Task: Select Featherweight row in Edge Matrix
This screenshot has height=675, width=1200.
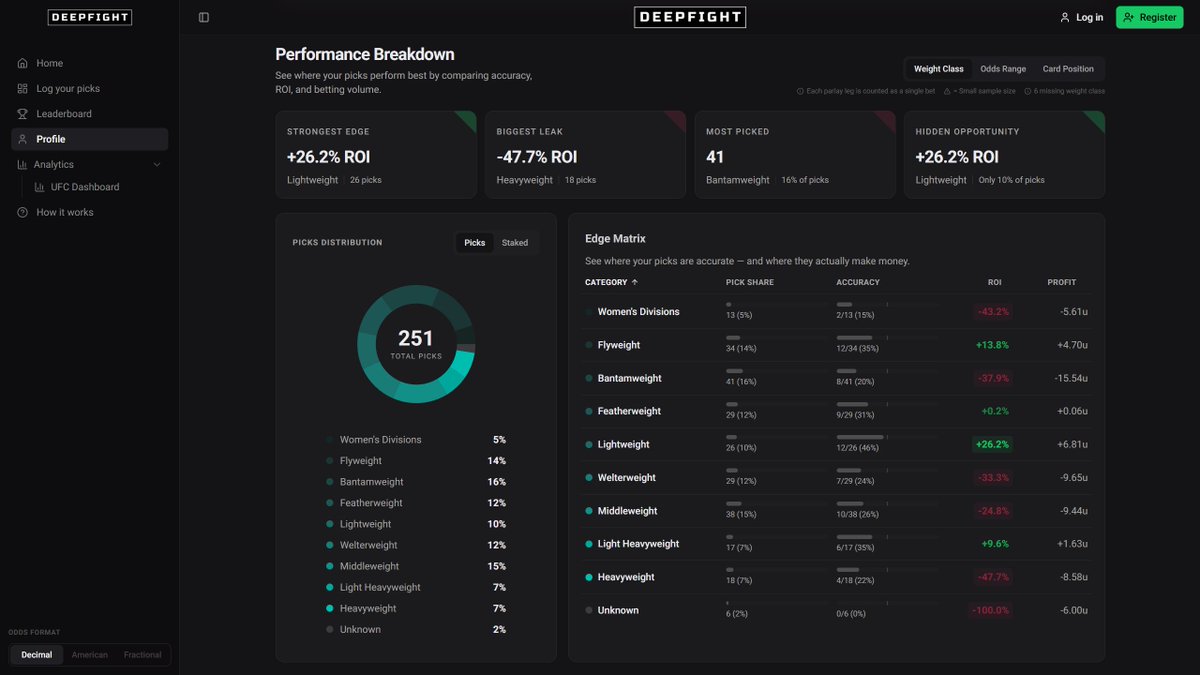Action: [837, 411]
